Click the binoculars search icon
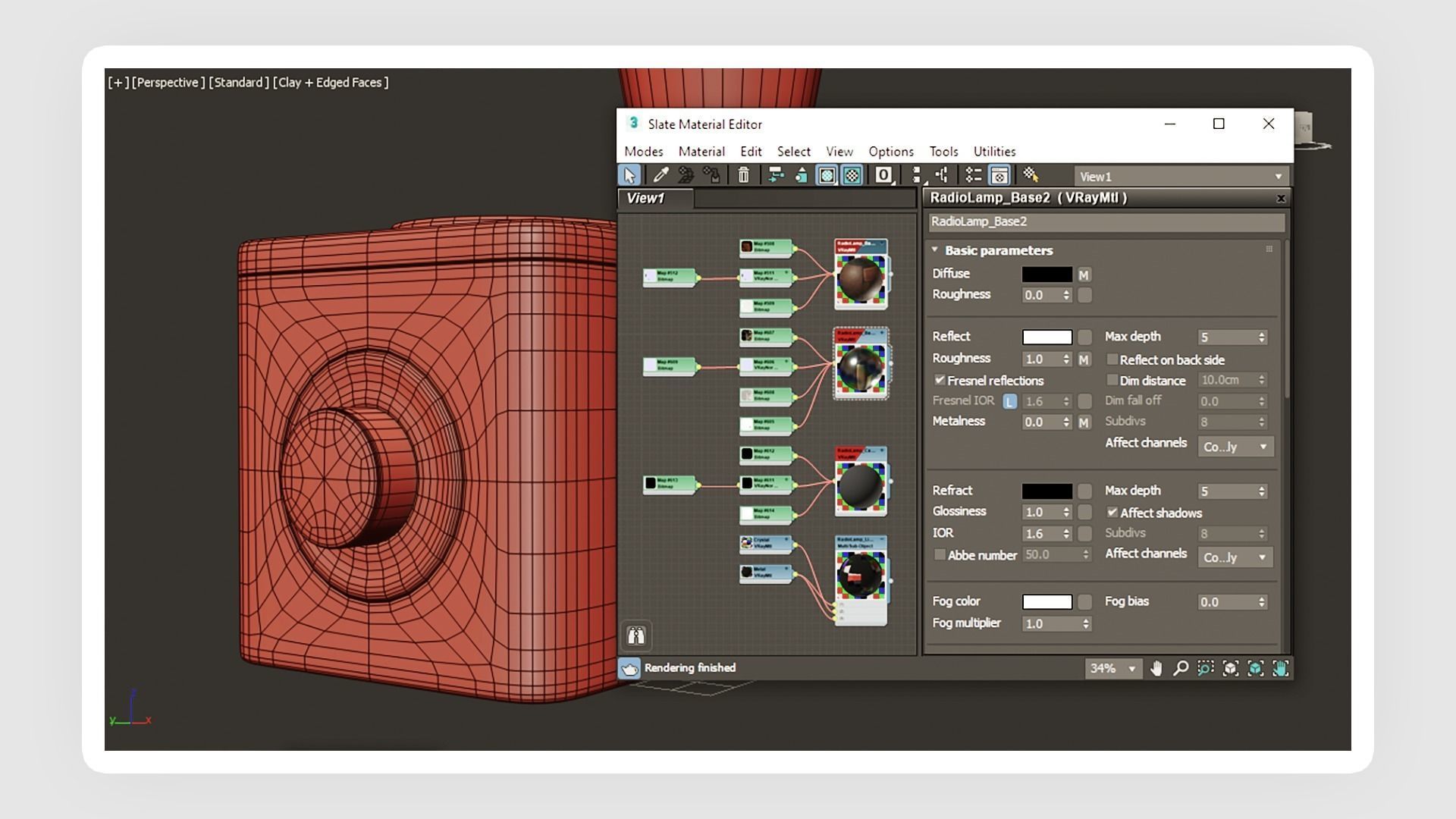 pyautogui.click(x=635, y=635)
